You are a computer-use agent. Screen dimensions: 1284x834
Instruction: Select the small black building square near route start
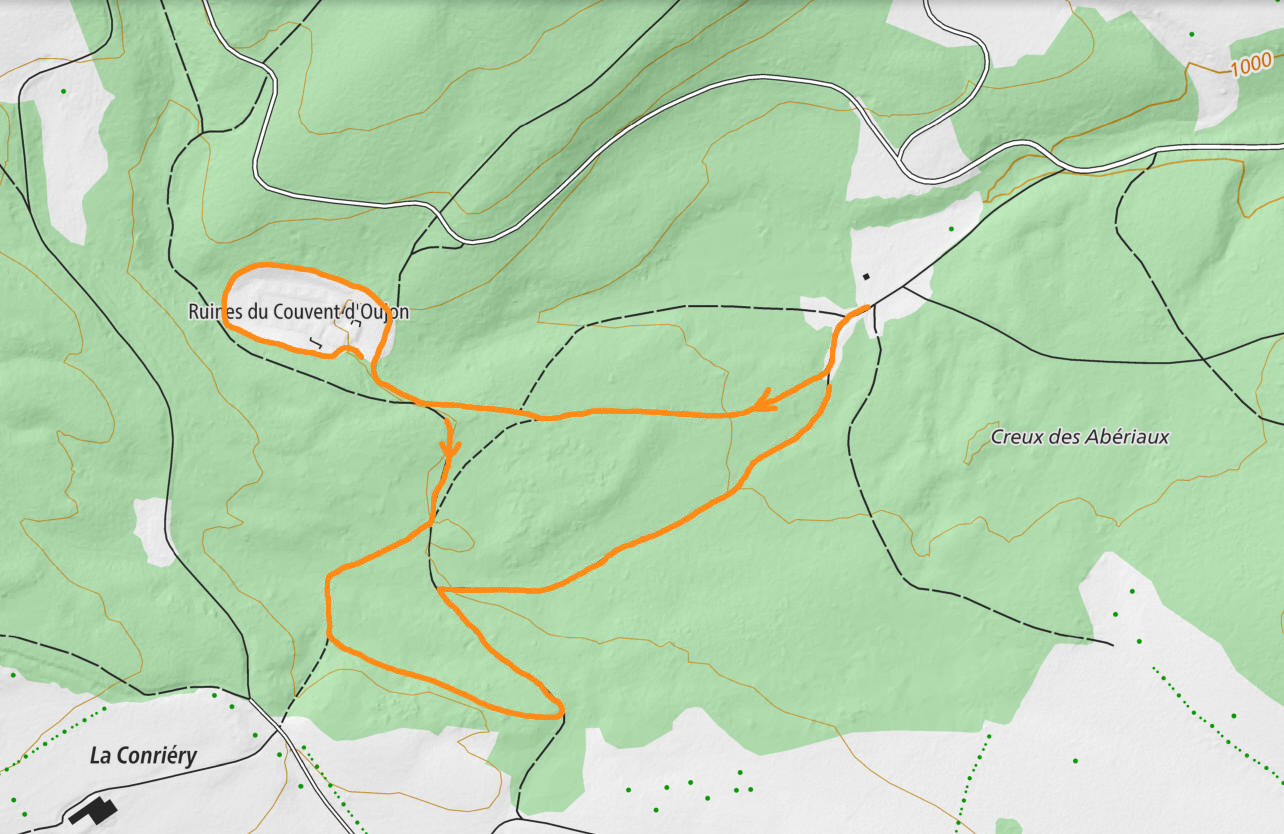click(867, 277)
